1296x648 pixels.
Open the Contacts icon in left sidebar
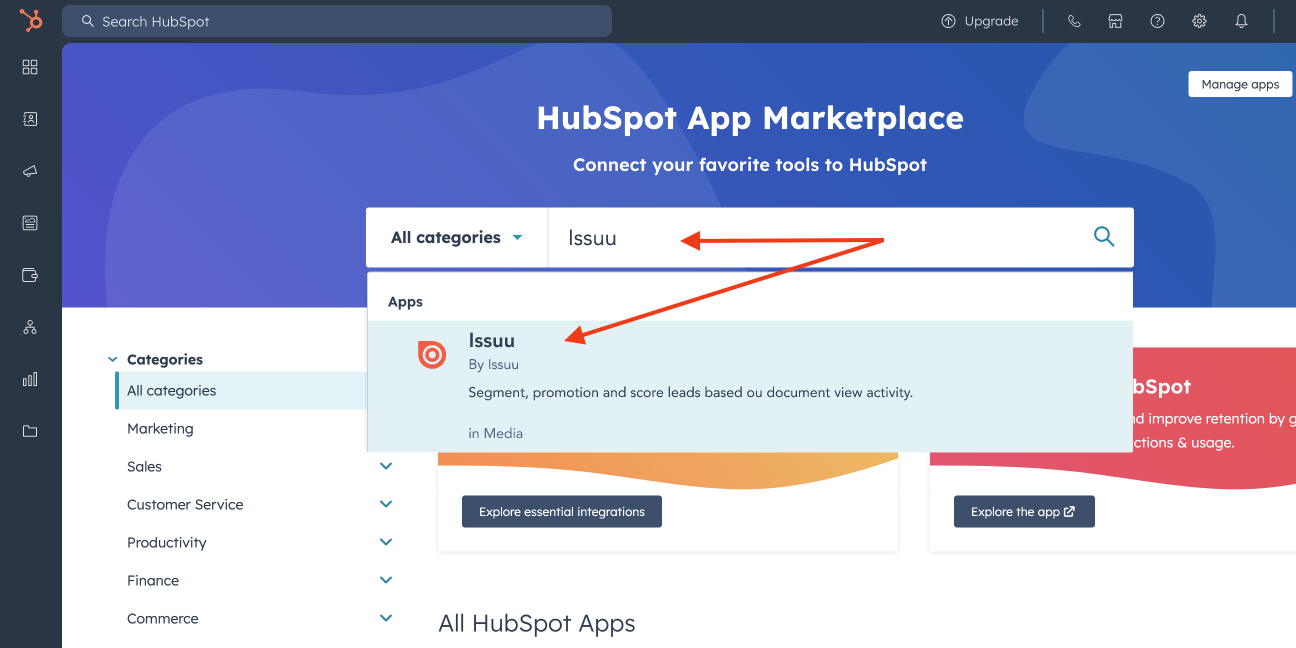[x=30, y=119]
